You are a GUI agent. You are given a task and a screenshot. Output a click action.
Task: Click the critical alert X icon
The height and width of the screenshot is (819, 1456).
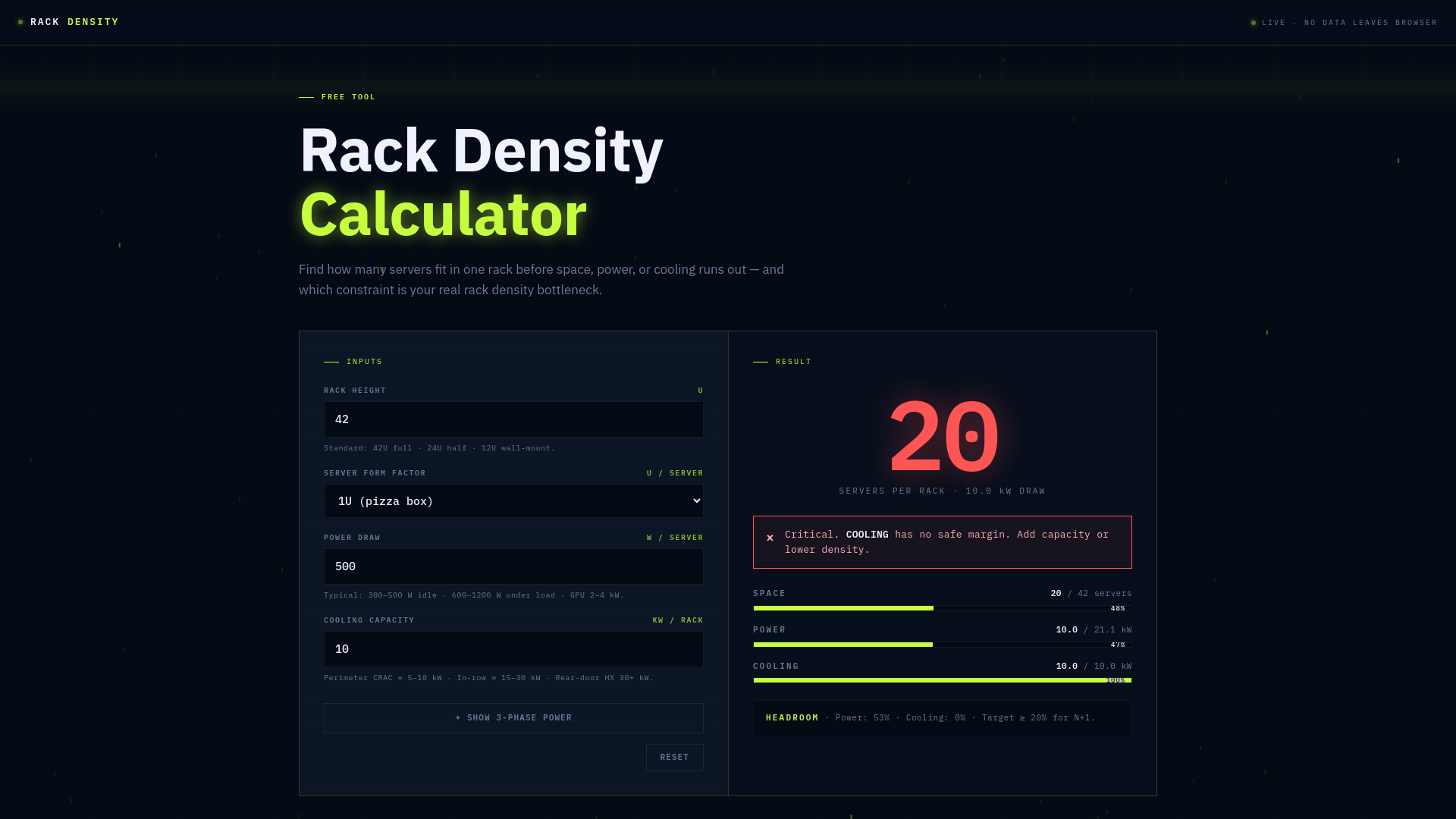click(x=770, y=538)
